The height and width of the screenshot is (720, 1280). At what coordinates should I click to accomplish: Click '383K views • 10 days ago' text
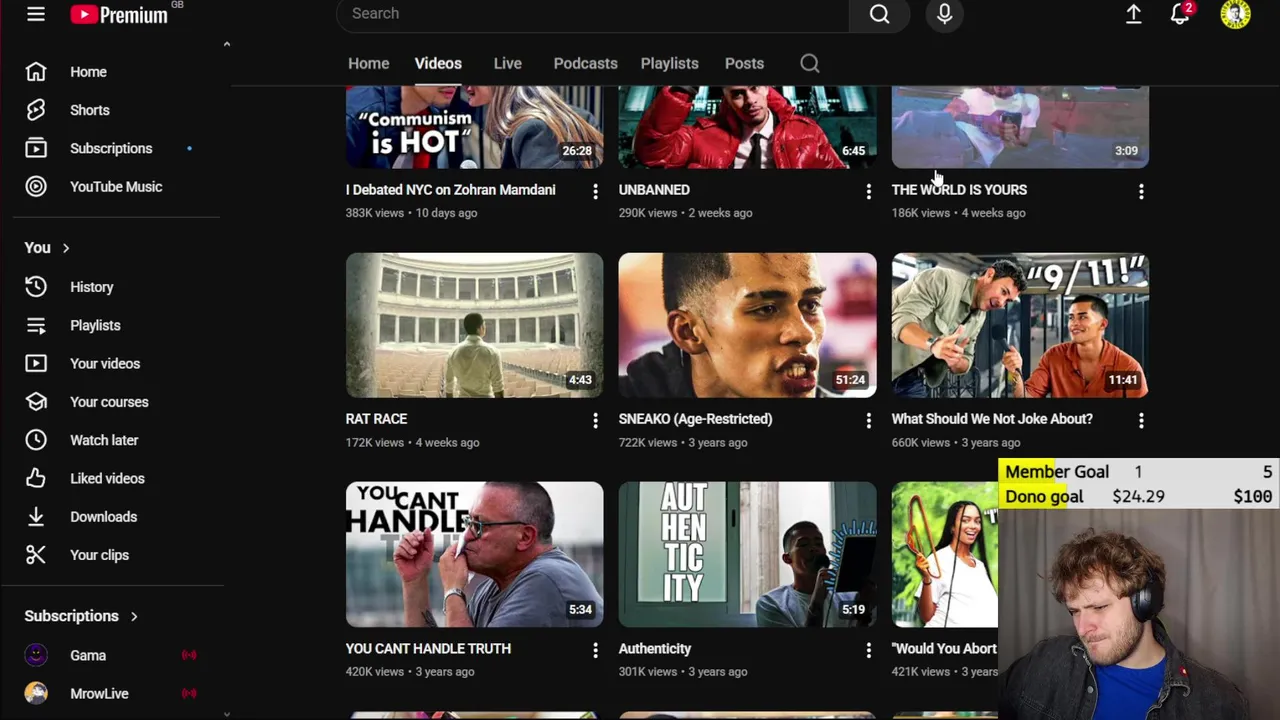point(411,213)
